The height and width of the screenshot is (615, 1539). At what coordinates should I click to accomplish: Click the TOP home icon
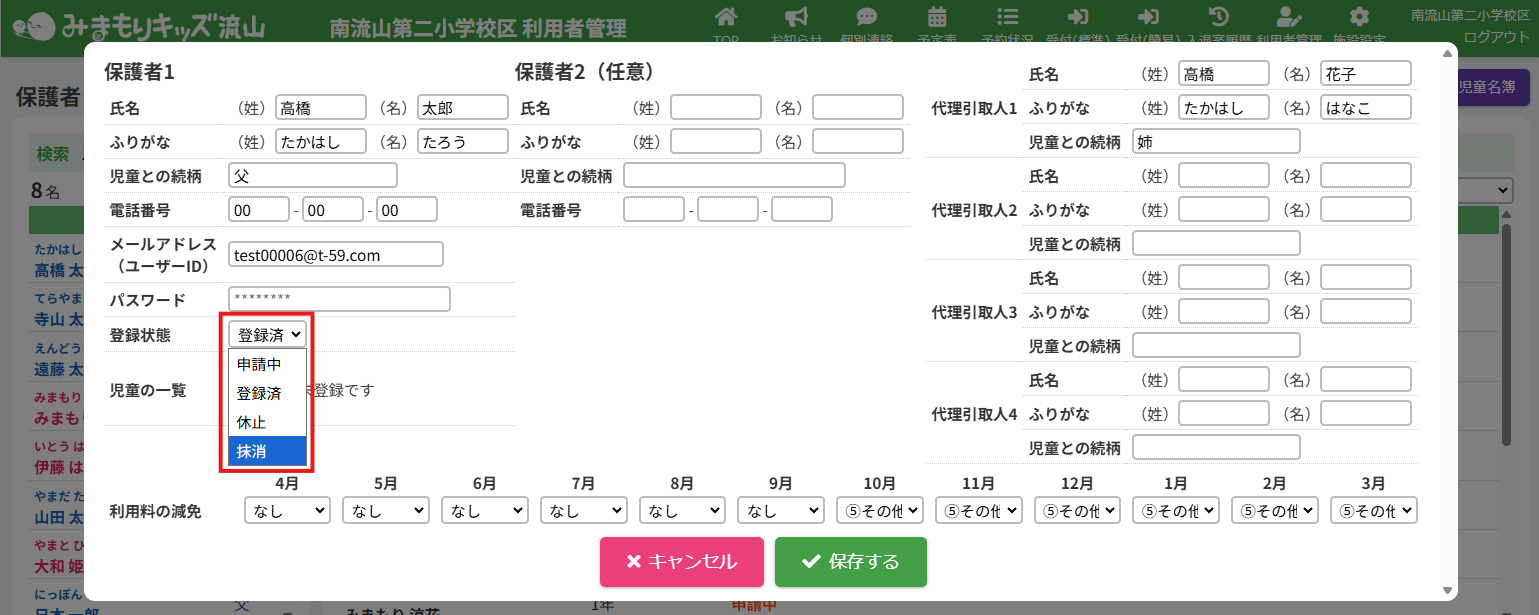click(727, 17)
